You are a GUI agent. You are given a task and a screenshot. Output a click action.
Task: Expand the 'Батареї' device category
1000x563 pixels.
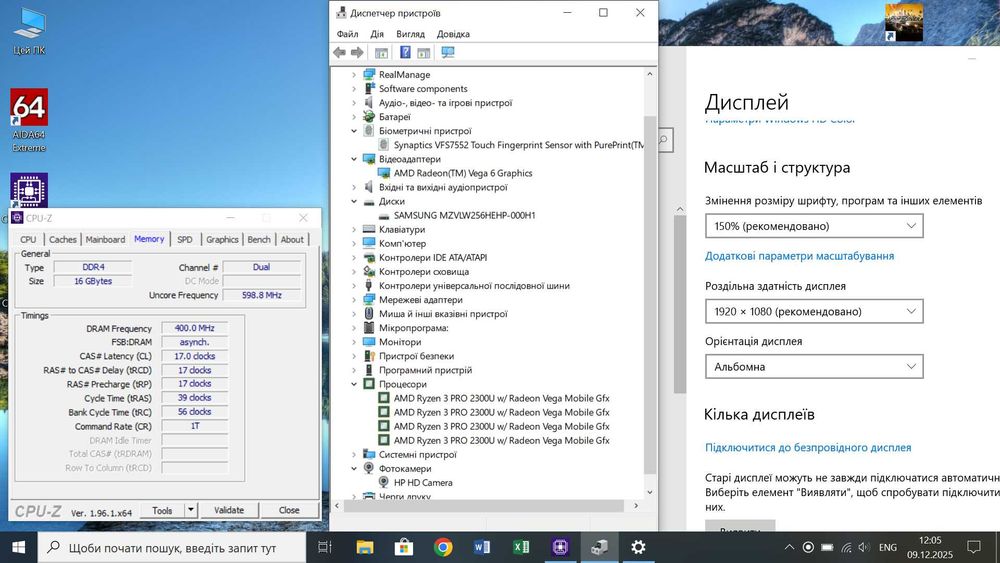(354, 117)
